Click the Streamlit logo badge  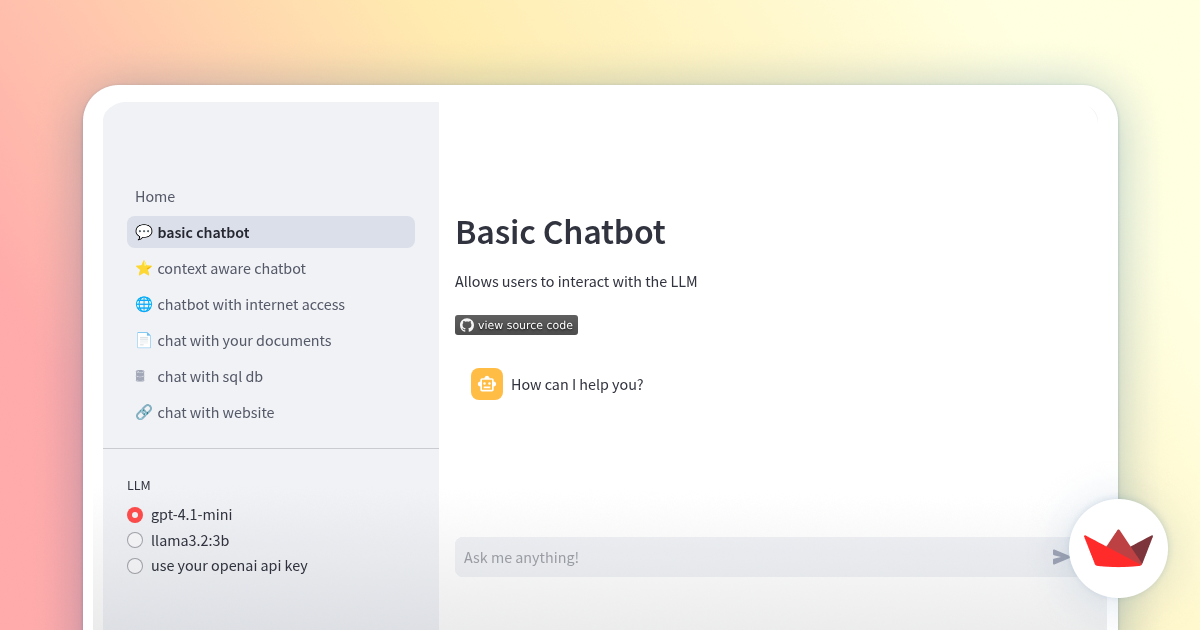pos(1118,548)
